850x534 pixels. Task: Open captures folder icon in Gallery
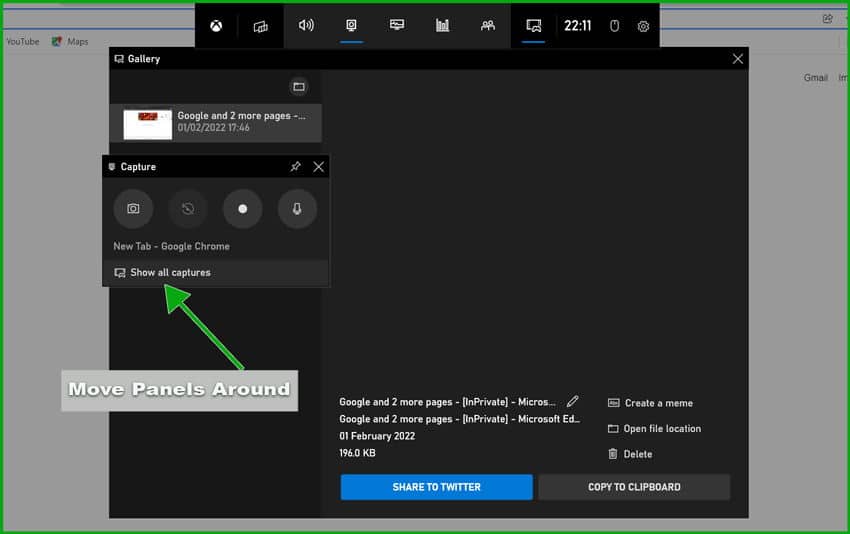[298, 87]
